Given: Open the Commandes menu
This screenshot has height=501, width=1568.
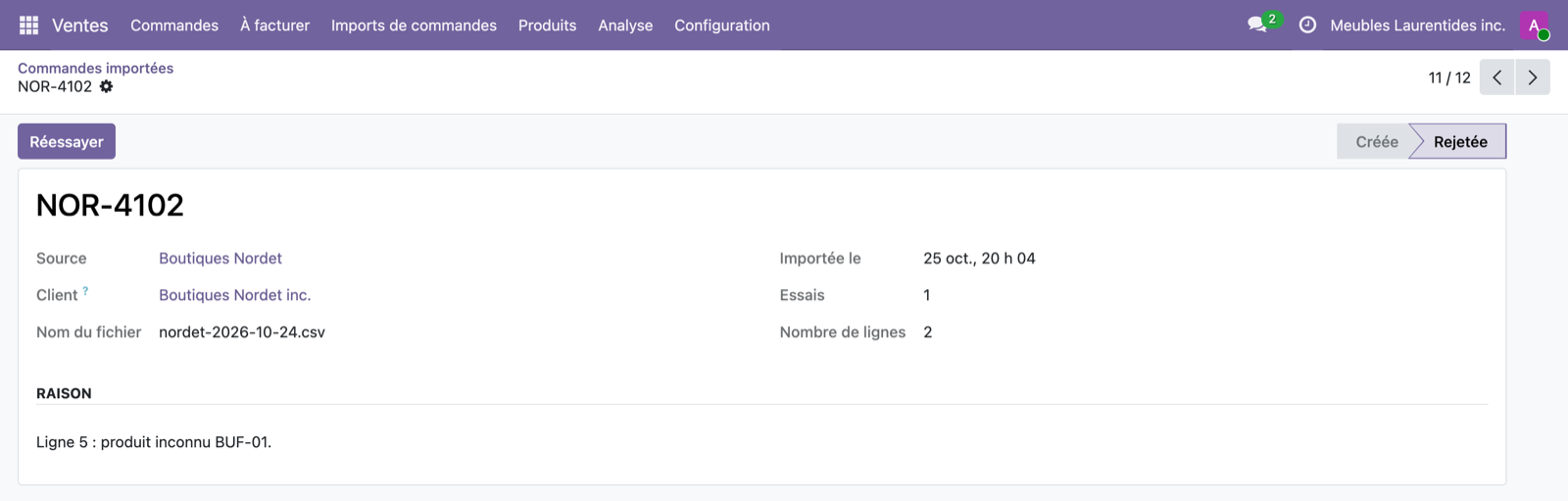Looking at the screenshot, I should (x=174, y=25).
